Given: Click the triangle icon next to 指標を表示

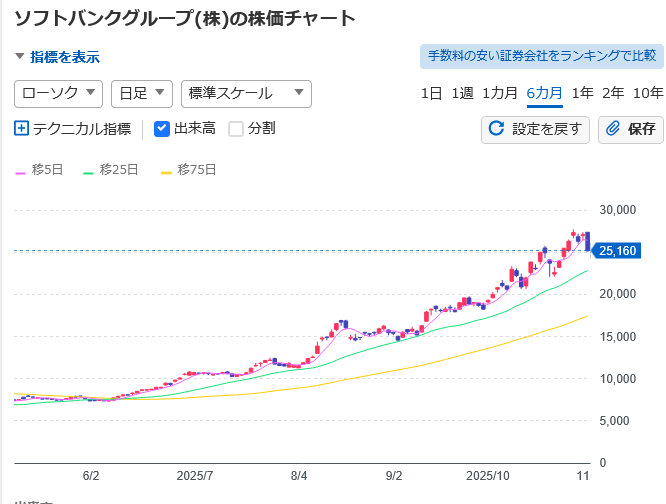Looking at the screenshot, I should 20,57.
